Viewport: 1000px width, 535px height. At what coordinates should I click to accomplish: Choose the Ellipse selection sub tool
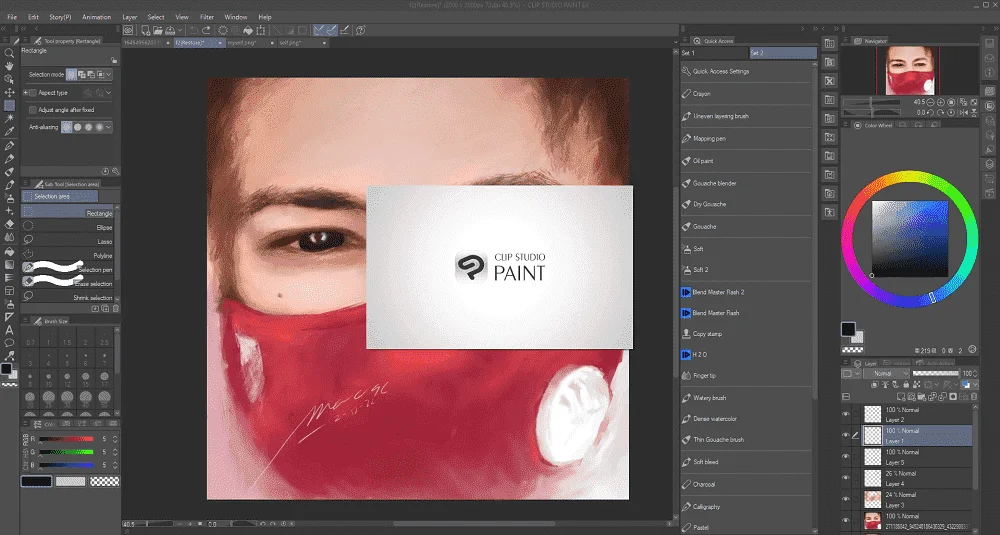point(68,227)
